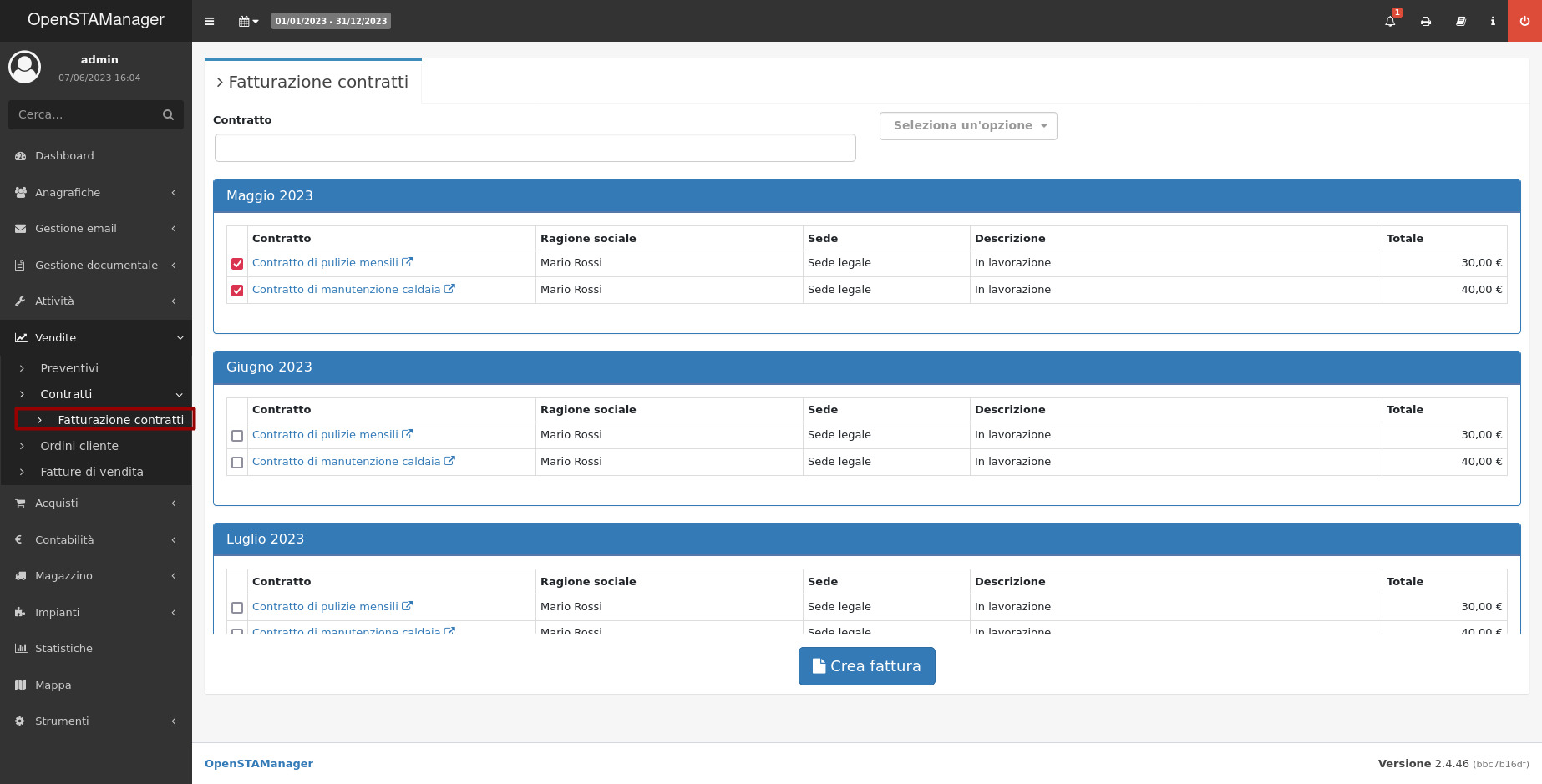Click the magnifier search icon in sidebar

[168, 115]
